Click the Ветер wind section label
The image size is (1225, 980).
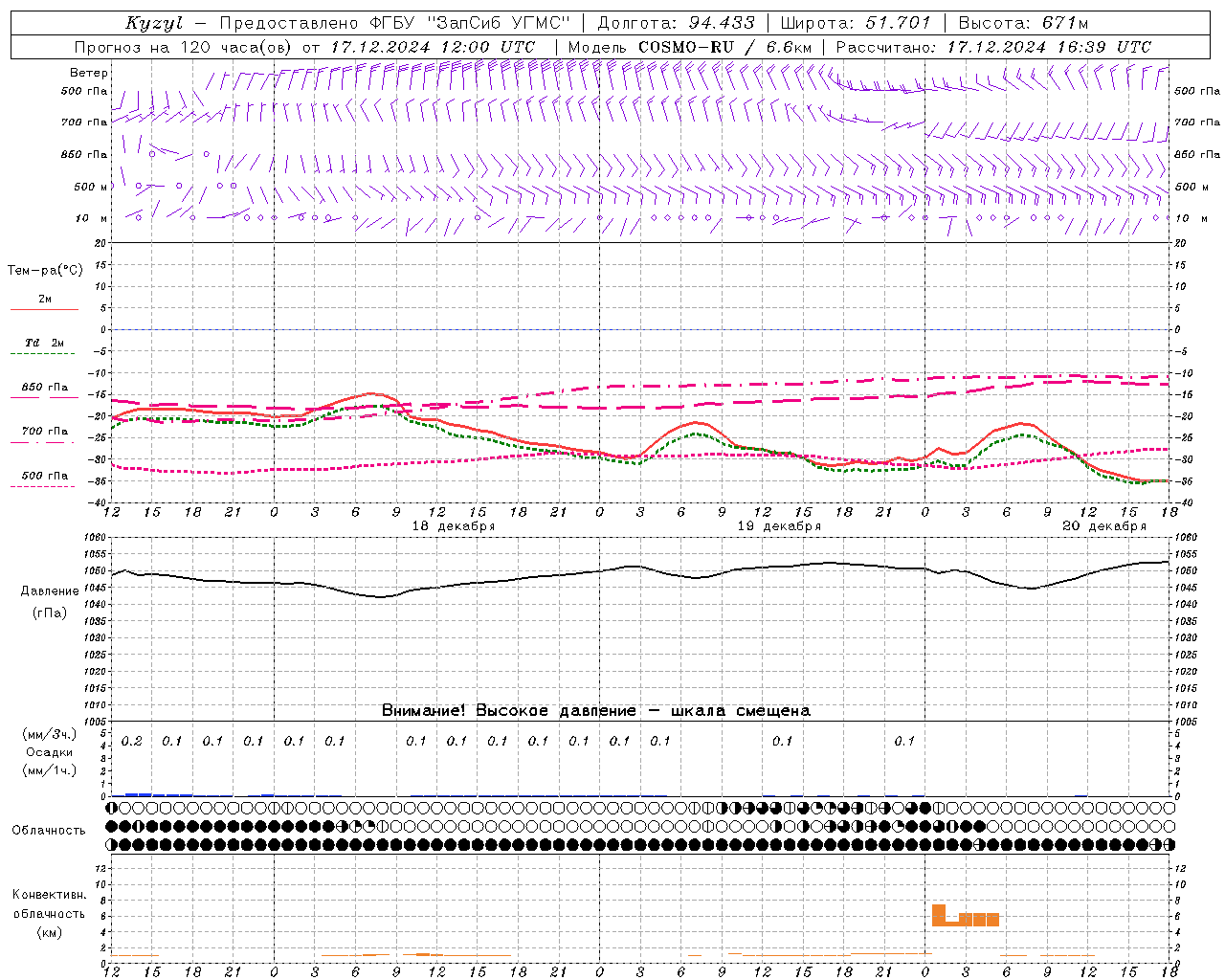tap(88, 73)
